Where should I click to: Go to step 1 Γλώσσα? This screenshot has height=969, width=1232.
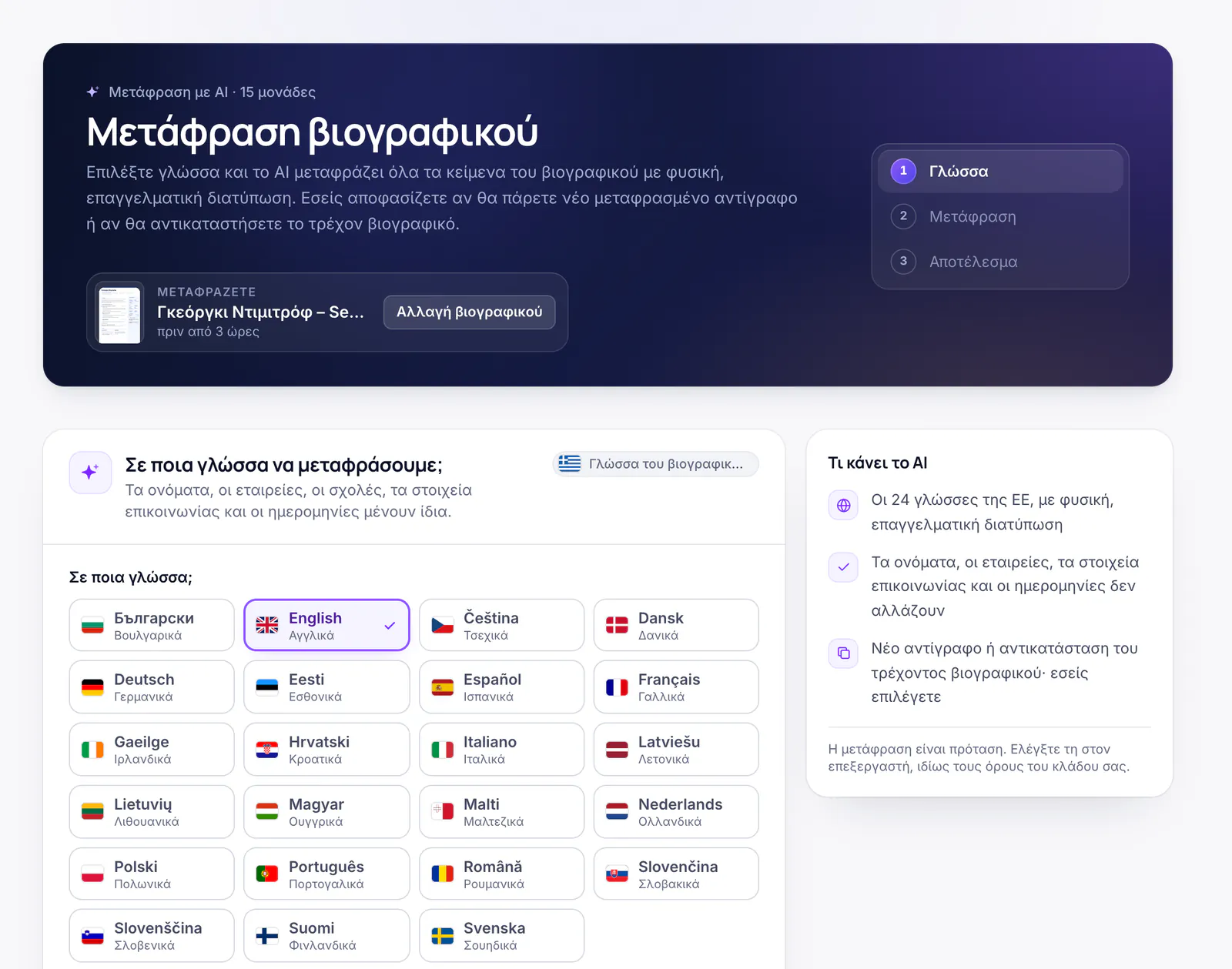tap(1000, 171)
